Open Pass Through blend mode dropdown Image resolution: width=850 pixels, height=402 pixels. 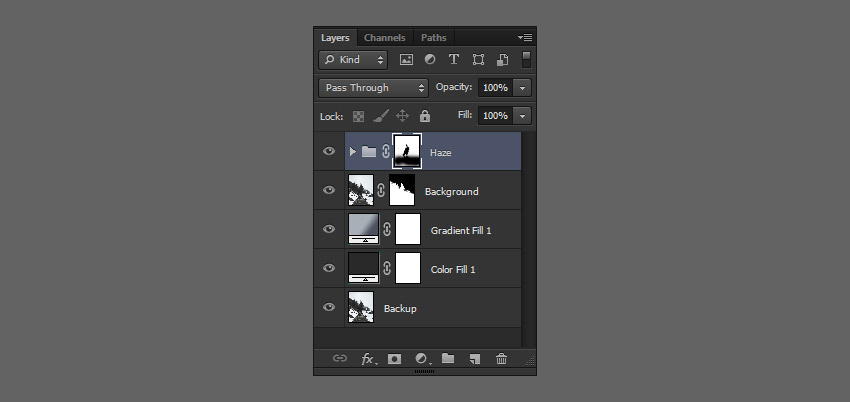pos(373,88)
